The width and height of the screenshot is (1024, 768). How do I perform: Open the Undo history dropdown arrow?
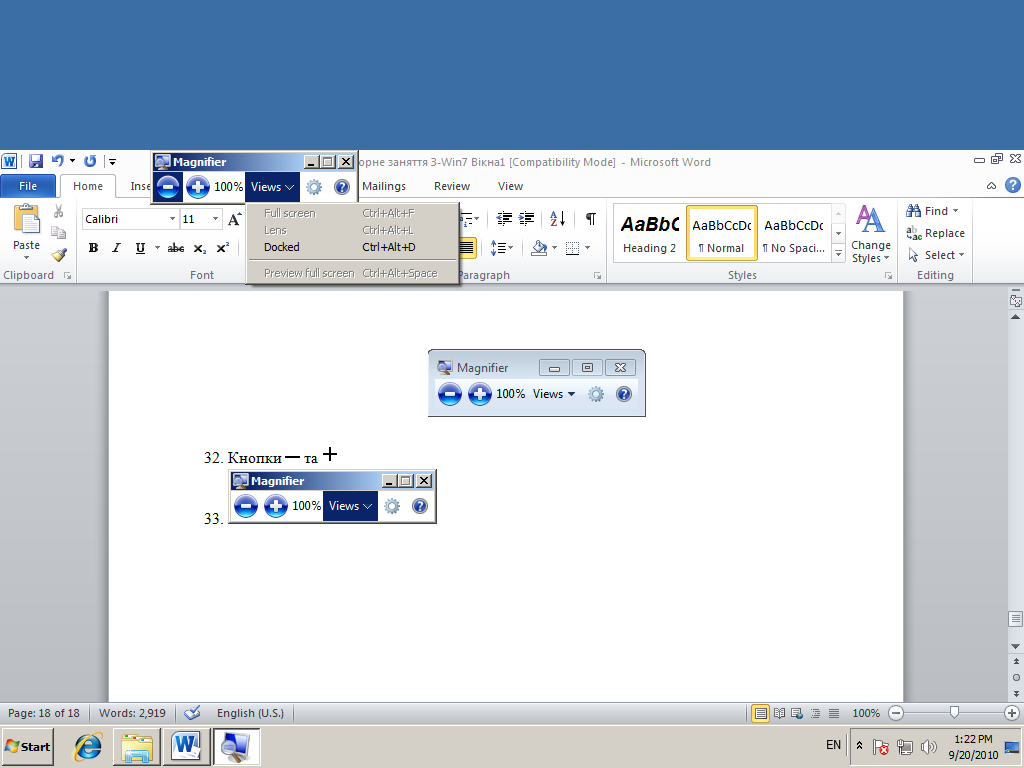click(x=72, y=161)
